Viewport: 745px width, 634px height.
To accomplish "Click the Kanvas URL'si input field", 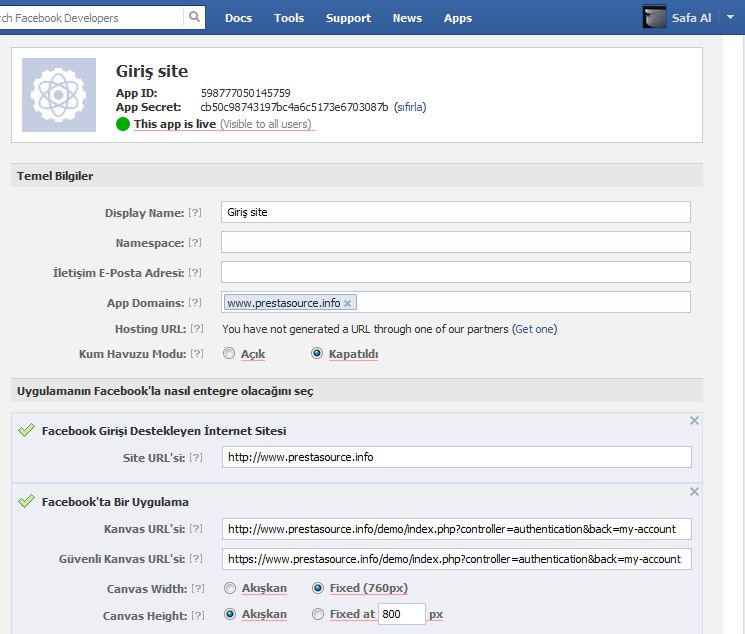I will pyautogui.click(x=455, y=529).
